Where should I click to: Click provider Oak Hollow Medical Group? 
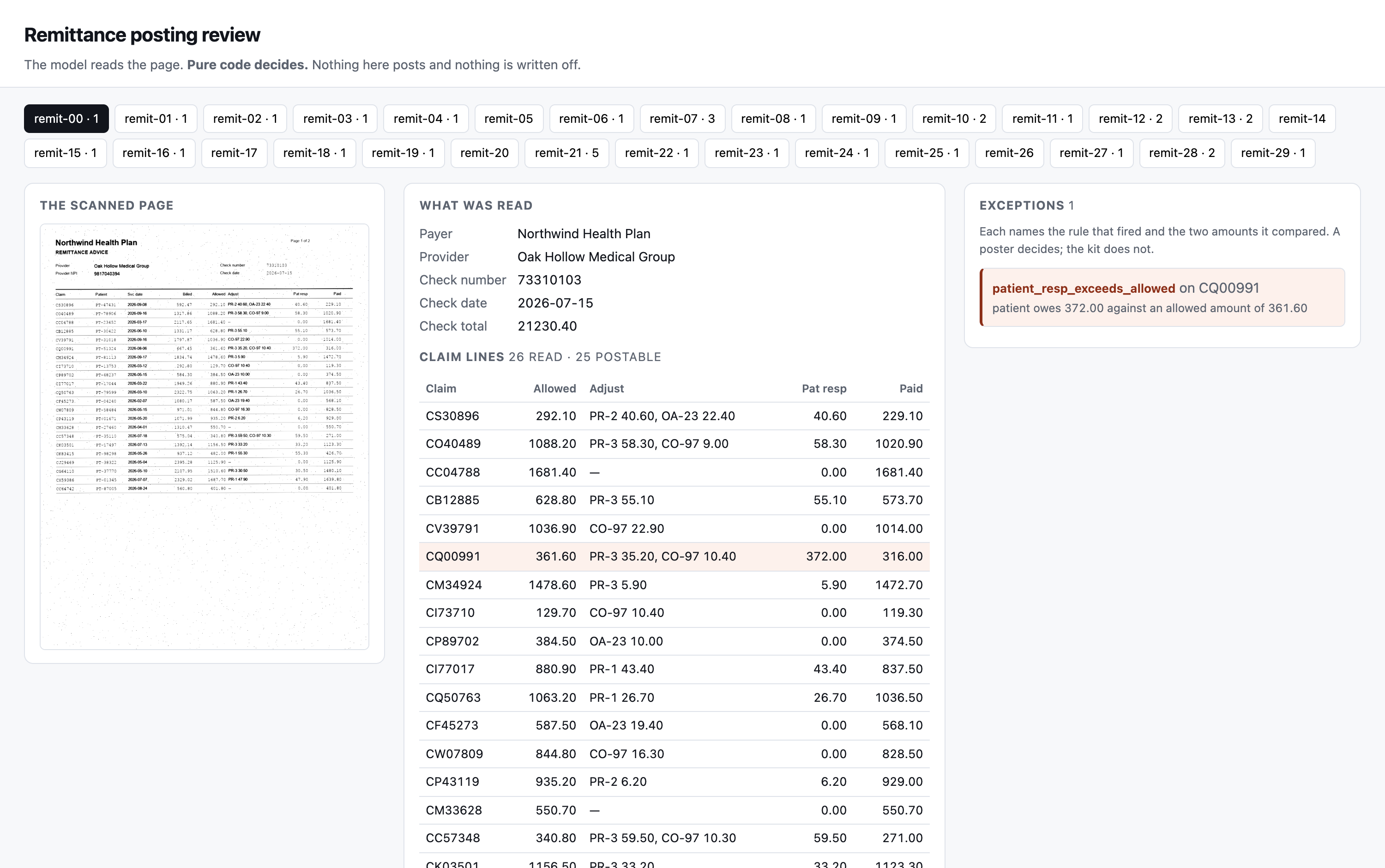point(596,257)
